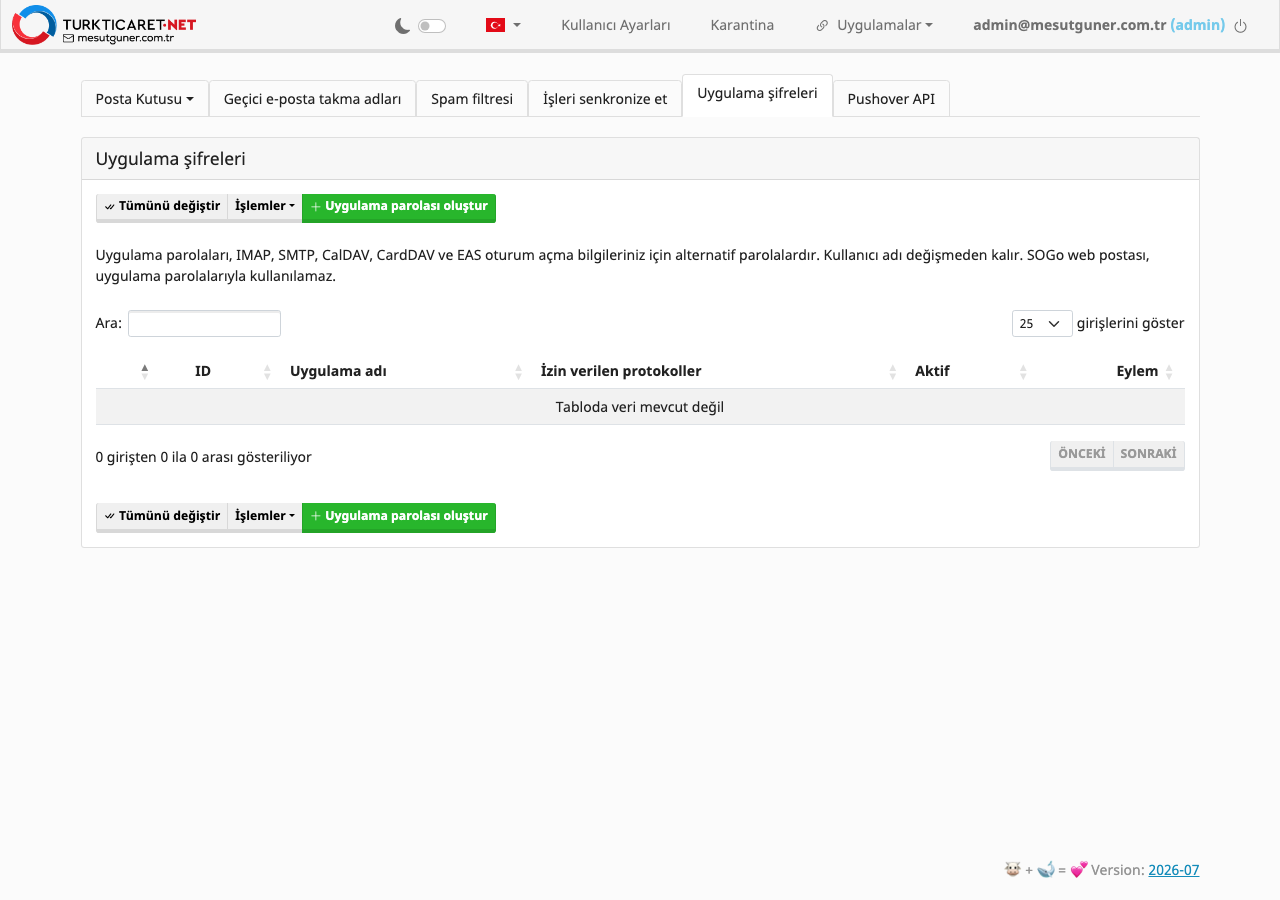Image resolution: width=1280 pixels, height=900 pixels.
Task: Select the Uygulama şifreleri tab
Action: point(757,95)
